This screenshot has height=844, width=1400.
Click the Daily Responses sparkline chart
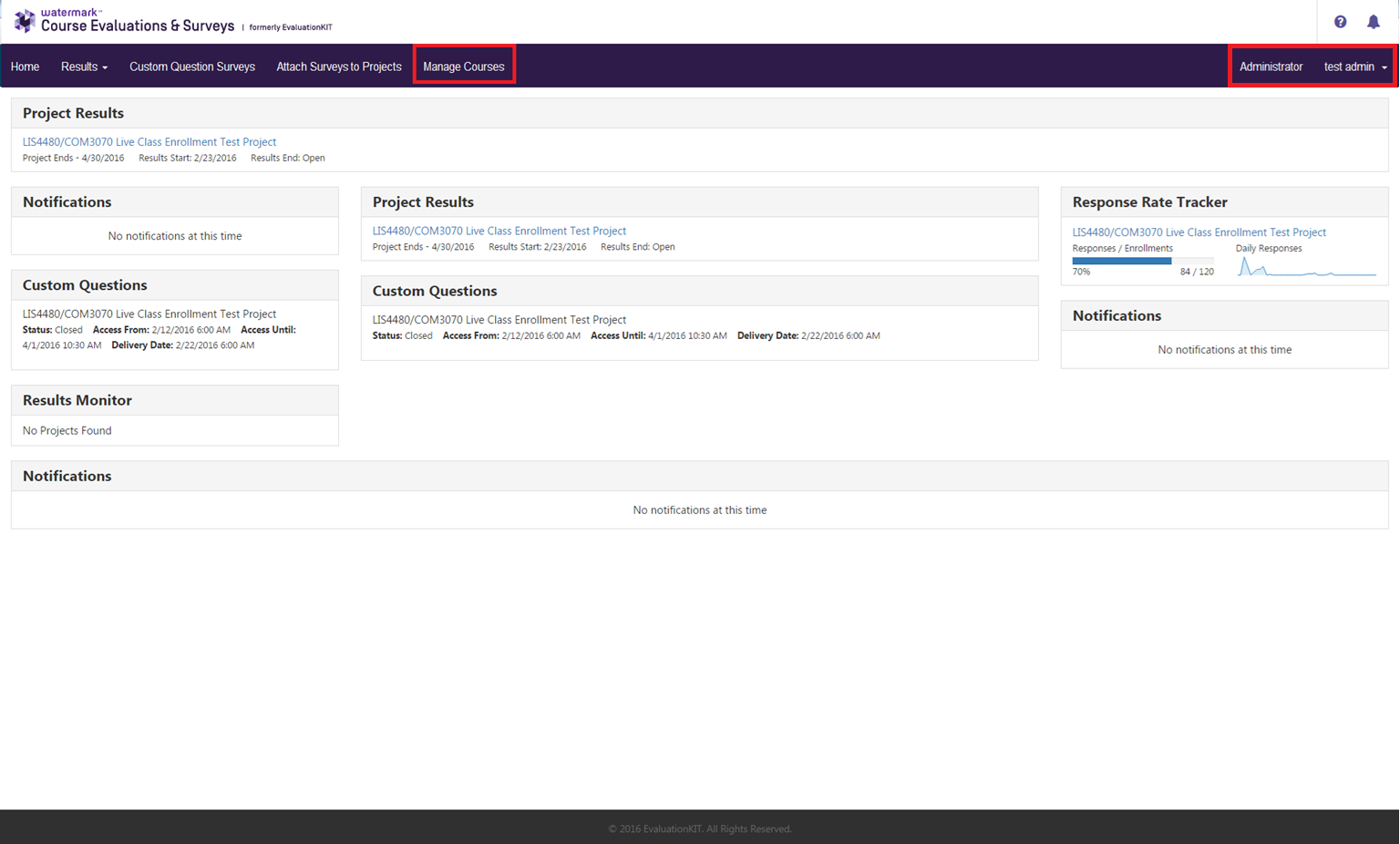tap(1306, 267)
